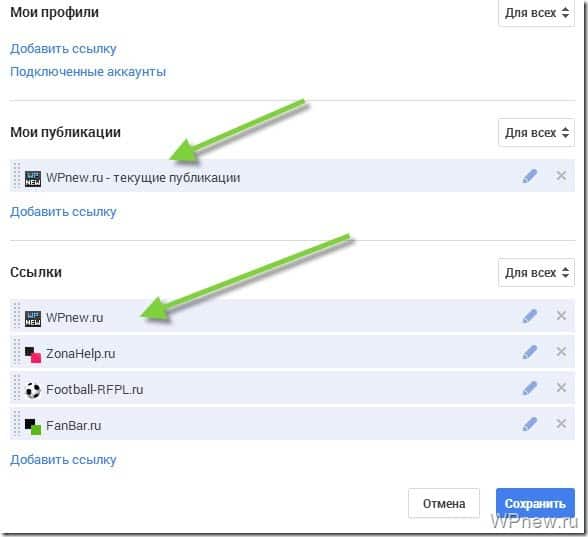The width and height of the screenshot is (588, 537).
Task: Open Подключенные аккаунты link
Action: [88, 72]
